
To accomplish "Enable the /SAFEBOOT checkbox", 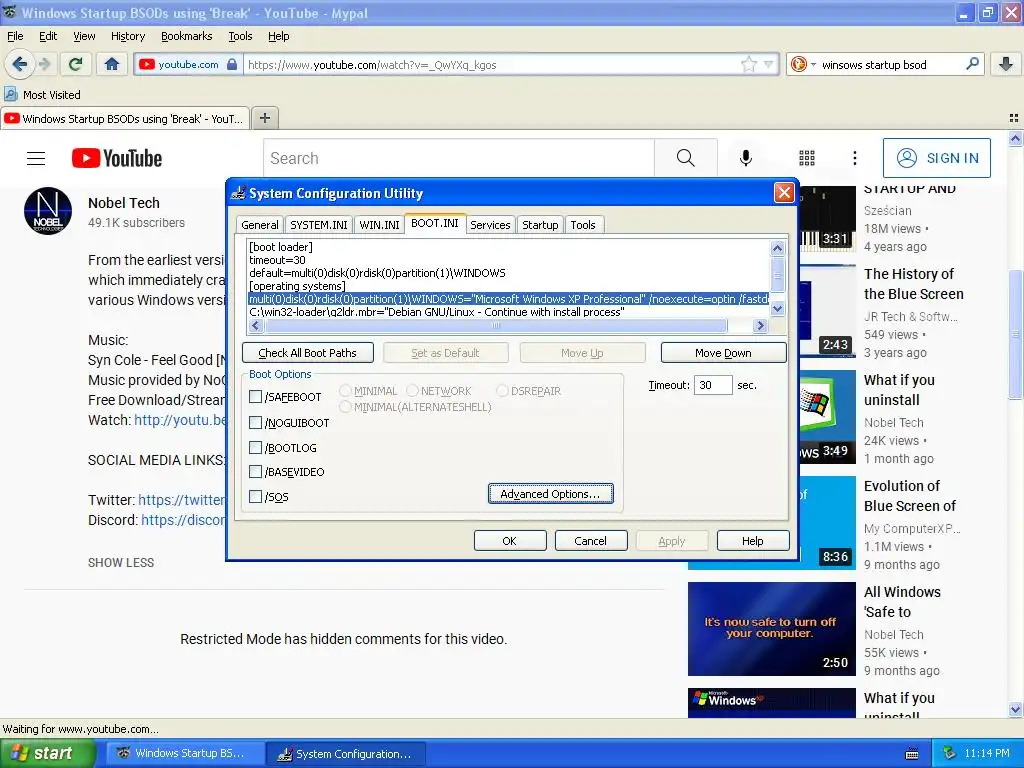I will [x=255, y=396].
